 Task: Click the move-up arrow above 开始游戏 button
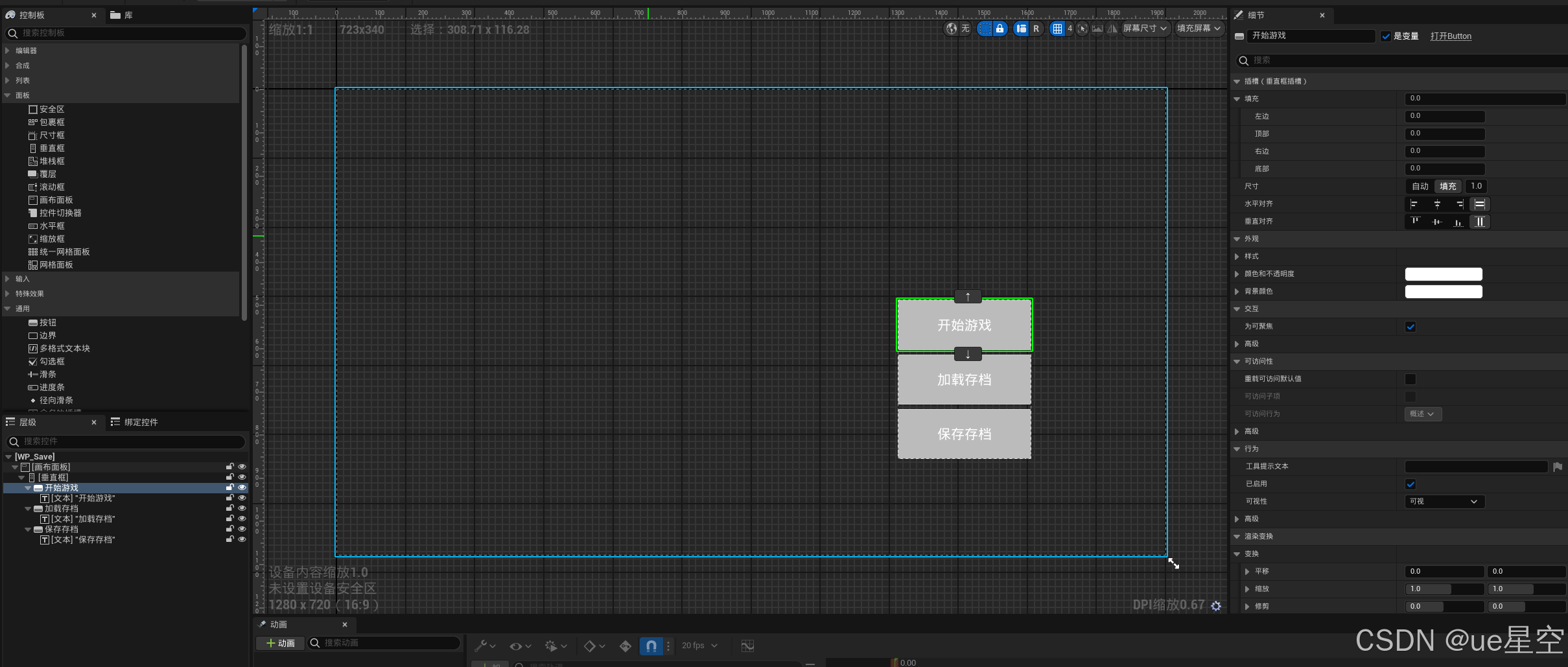tap(968, 297)
